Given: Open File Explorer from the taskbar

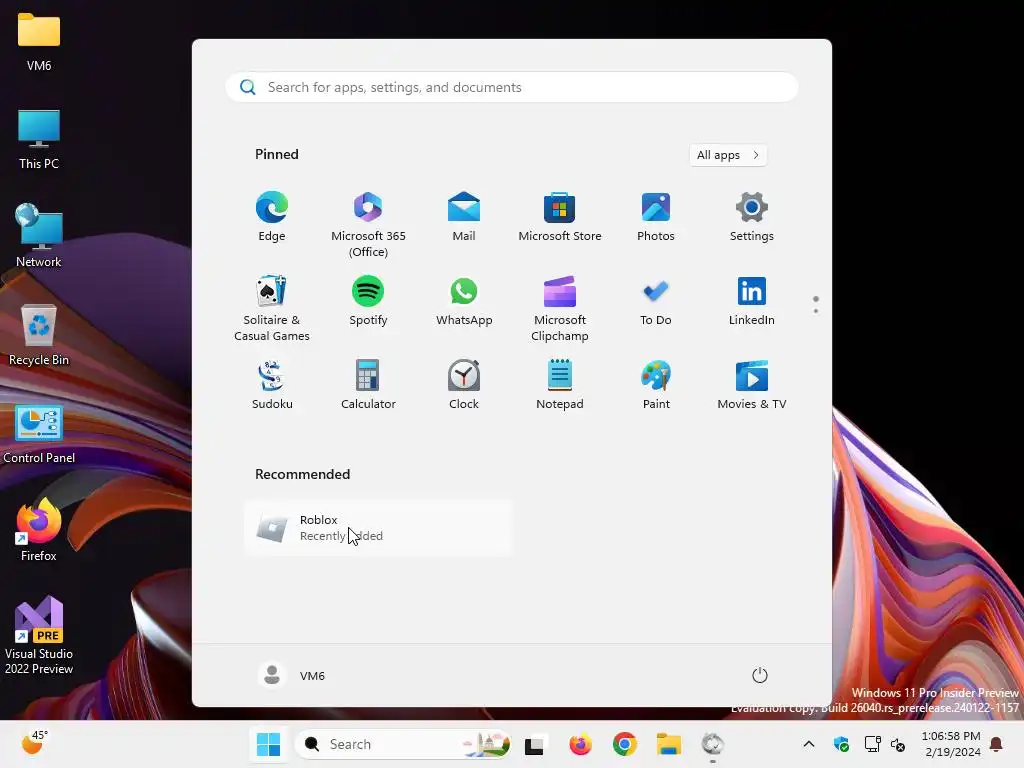Looking at the screenshot, I should pyautogui.click(x=669, y=744).
